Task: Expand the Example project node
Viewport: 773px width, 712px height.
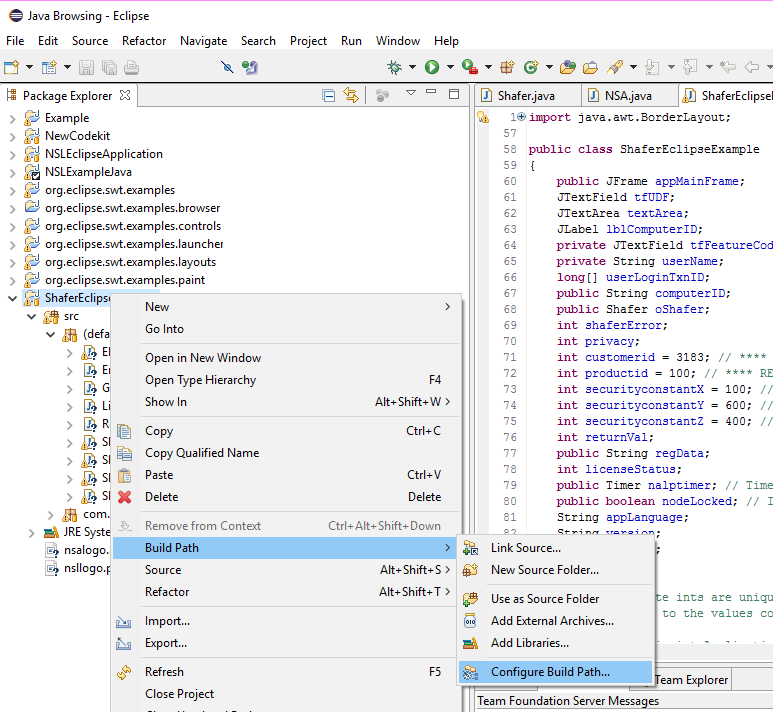Action: click(13, 118)
